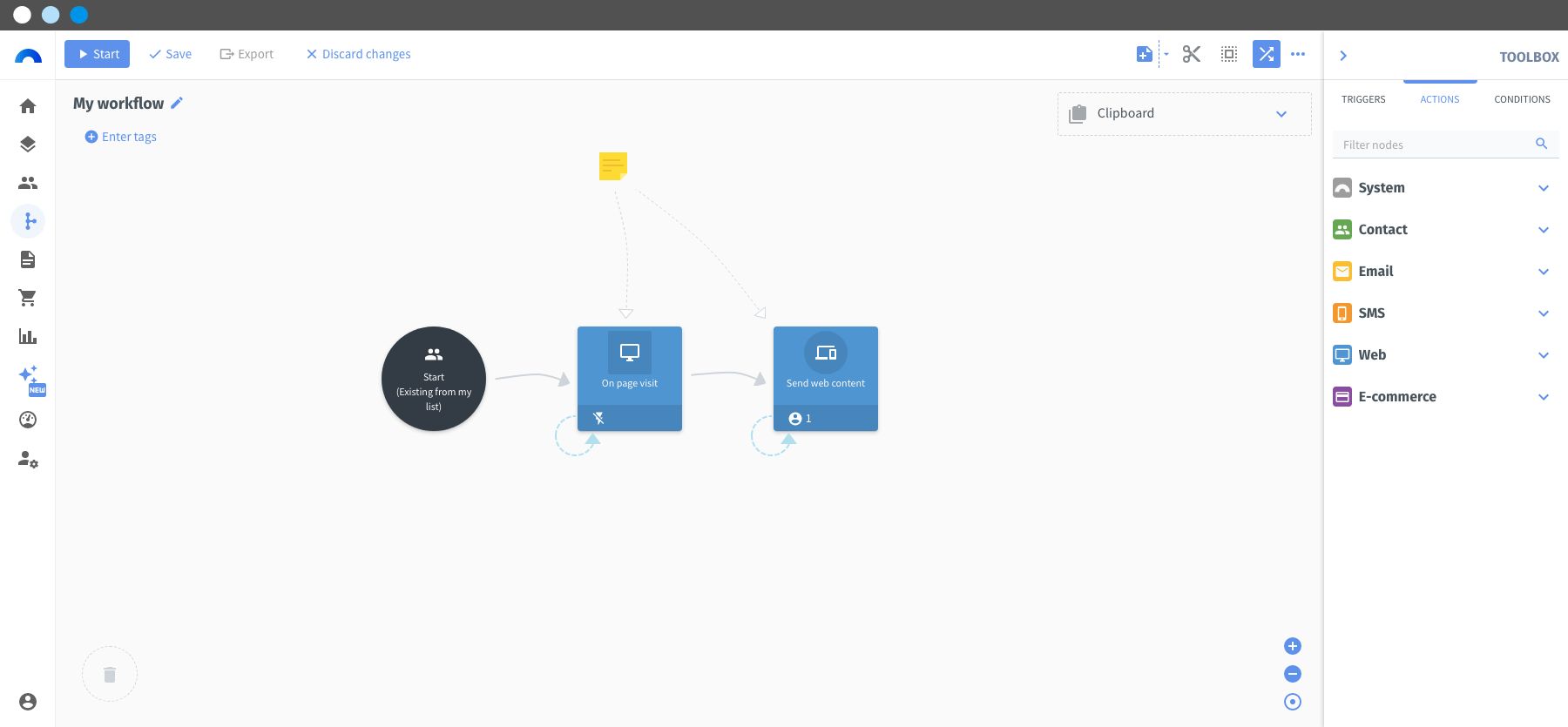Click the yellow Email category icon
The width and height of the screenshot is (1568, 727).
(1342, 272)
